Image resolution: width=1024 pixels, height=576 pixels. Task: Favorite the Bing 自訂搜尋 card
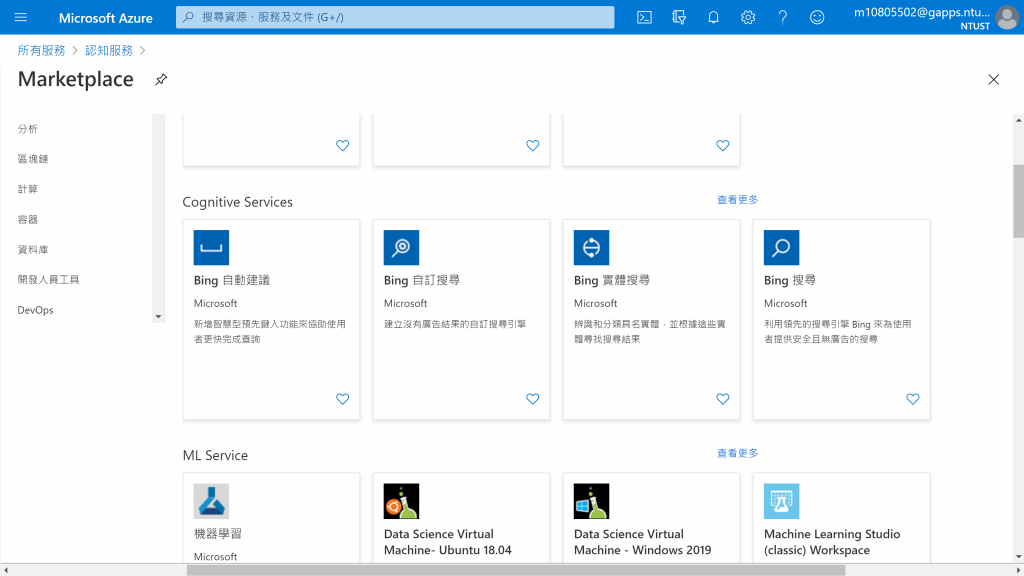(532, 398)
